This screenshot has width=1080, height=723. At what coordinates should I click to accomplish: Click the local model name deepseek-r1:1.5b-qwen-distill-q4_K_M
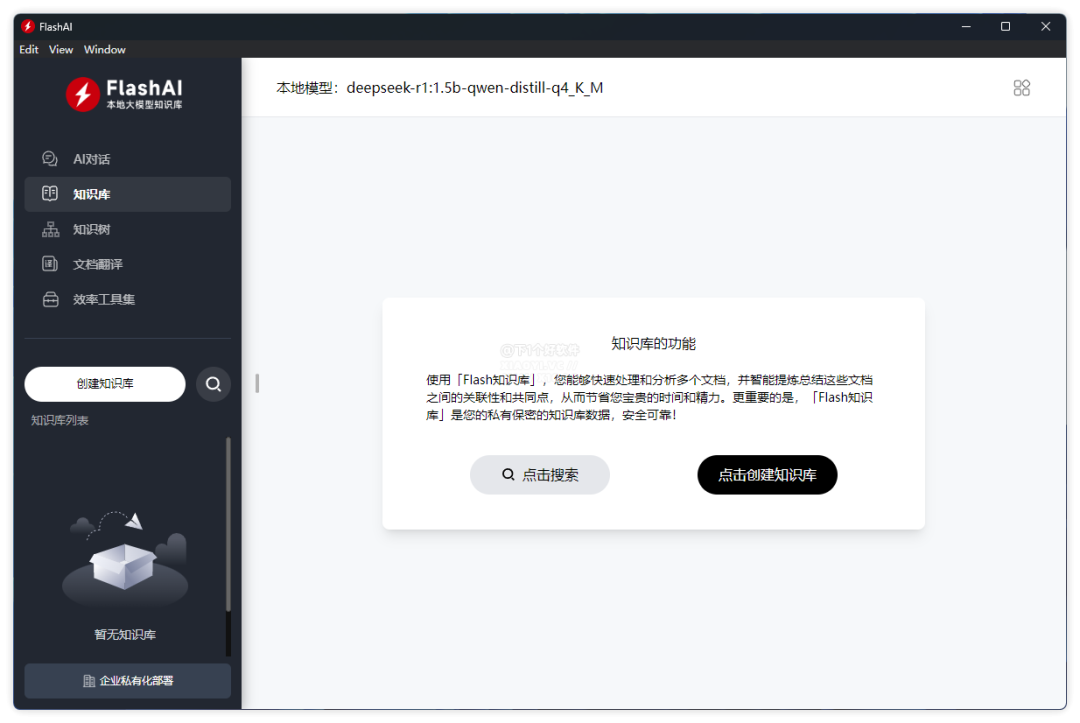[475, 88]
